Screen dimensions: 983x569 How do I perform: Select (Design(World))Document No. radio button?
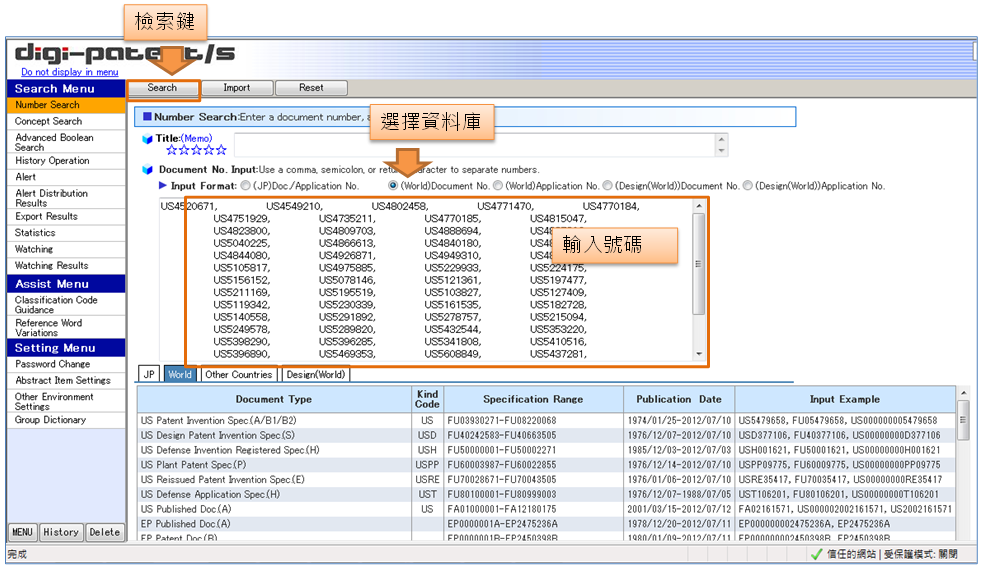(x=607, y=186)
